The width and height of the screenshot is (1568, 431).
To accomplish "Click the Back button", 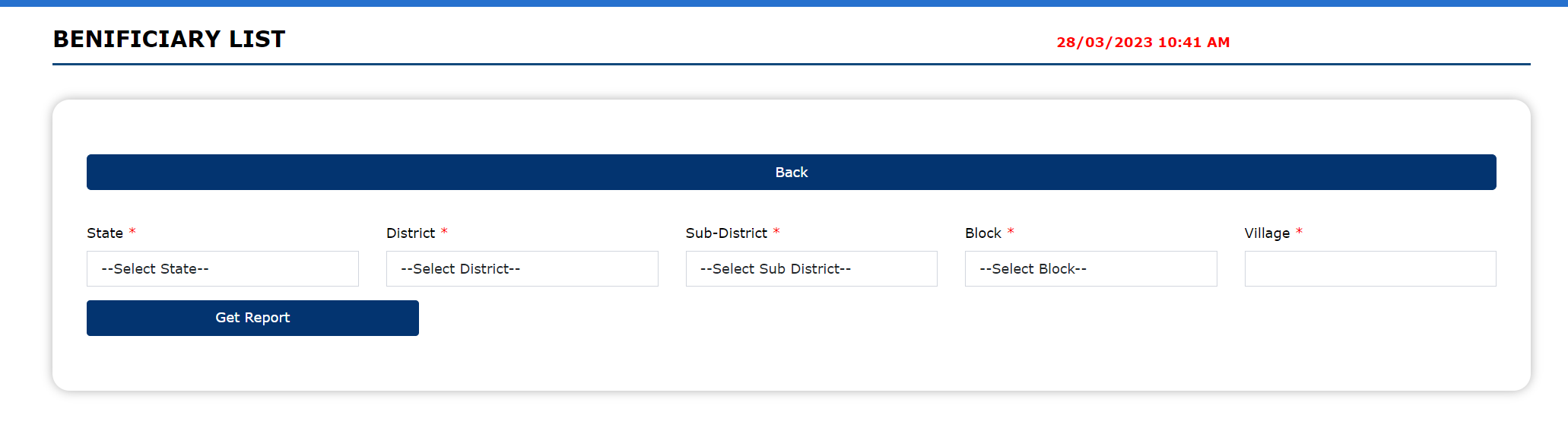I will click(x=791, y=173).
